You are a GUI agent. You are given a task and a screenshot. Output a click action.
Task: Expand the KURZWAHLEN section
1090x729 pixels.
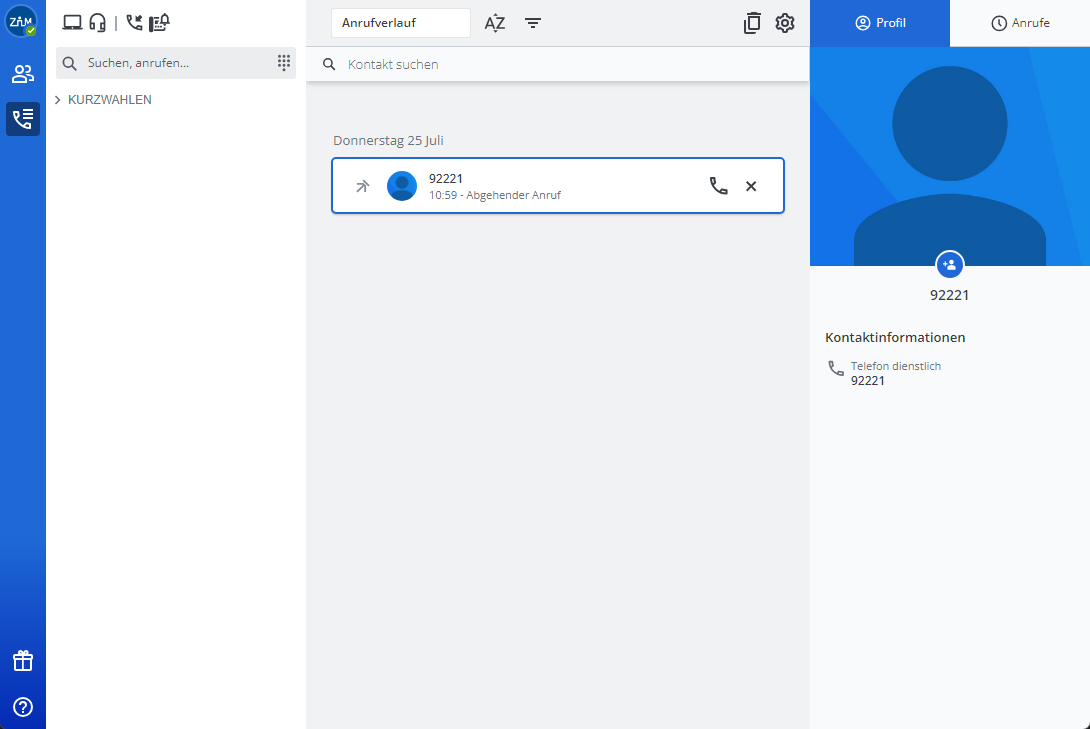(104, 100)
